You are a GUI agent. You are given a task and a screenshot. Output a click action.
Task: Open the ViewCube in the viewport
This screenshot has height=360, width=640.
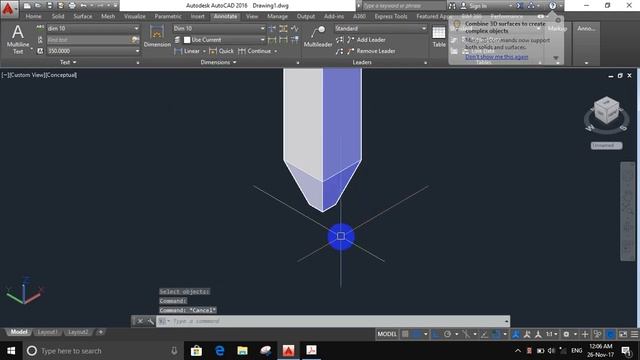[x=606, y=110]
